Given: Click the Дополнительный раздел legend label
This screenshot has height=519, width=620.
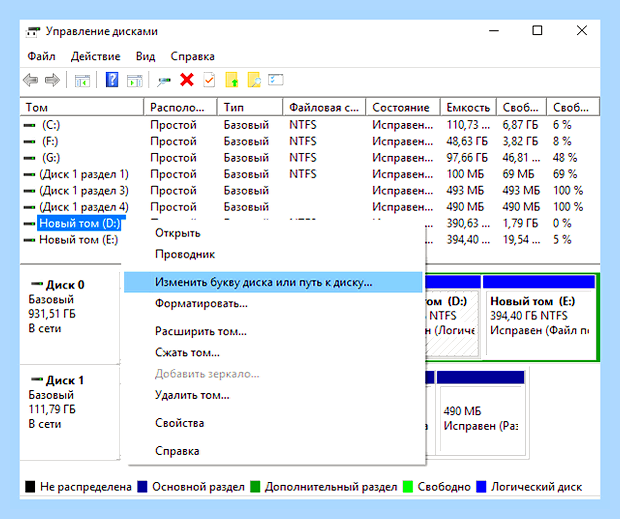Looking at the screenshot, I should click(331, 487).
